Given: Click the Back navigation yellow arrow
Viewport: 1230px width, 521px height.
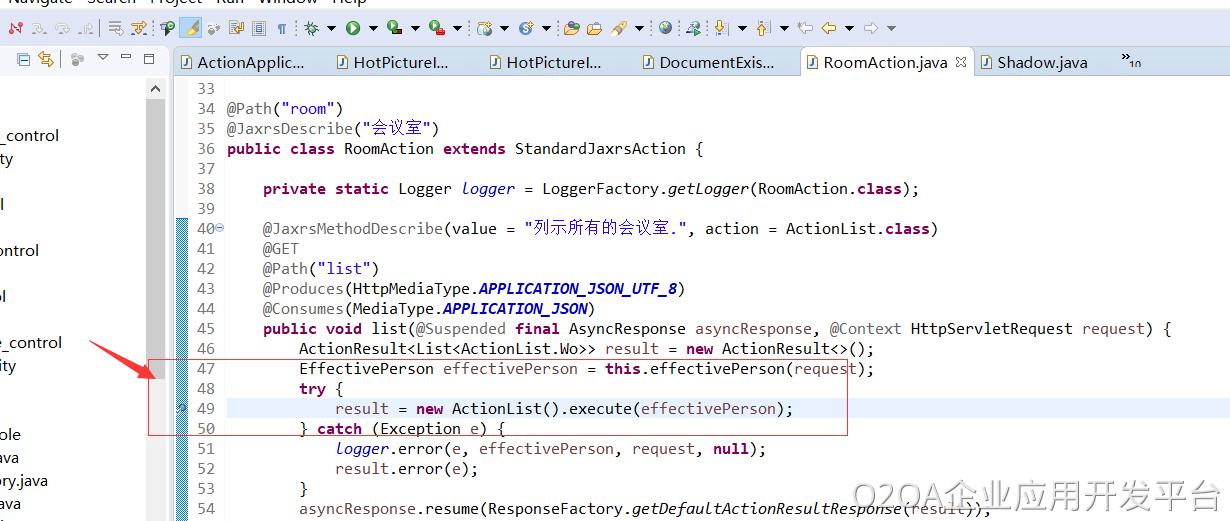Looking at the screenshot, I should point(828,28).
